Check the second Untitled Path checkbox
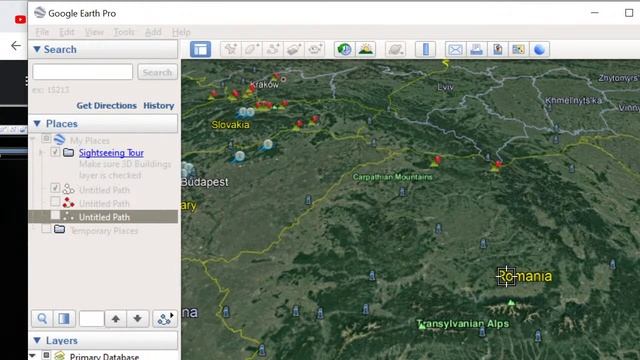Image resolution: width=640 pixels, height=360 pixels. point(55,202)
